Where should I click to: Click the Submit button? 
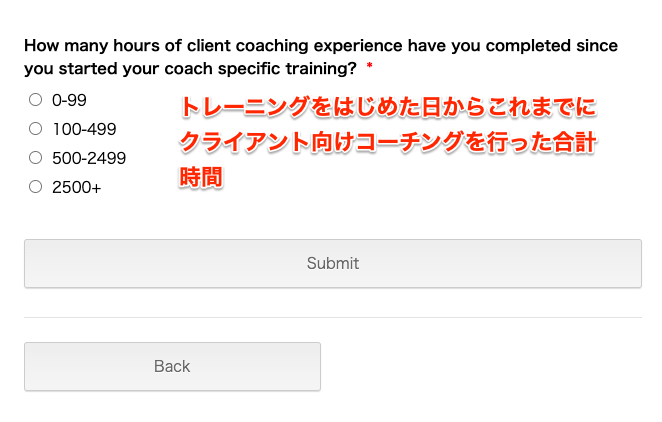(332, 264)
